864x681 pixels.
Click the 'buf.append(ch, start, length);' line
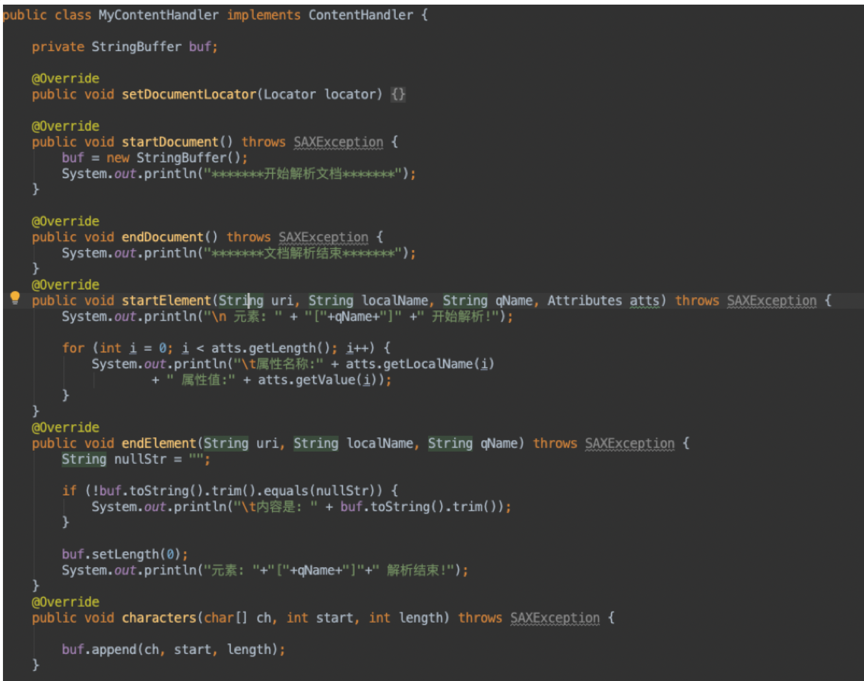[x=173, y=650]
